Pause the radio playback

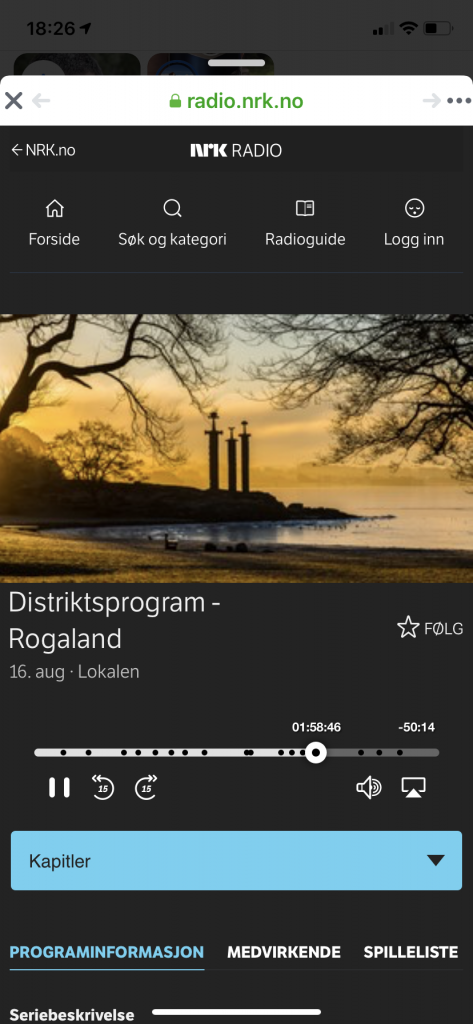[59, 787]
